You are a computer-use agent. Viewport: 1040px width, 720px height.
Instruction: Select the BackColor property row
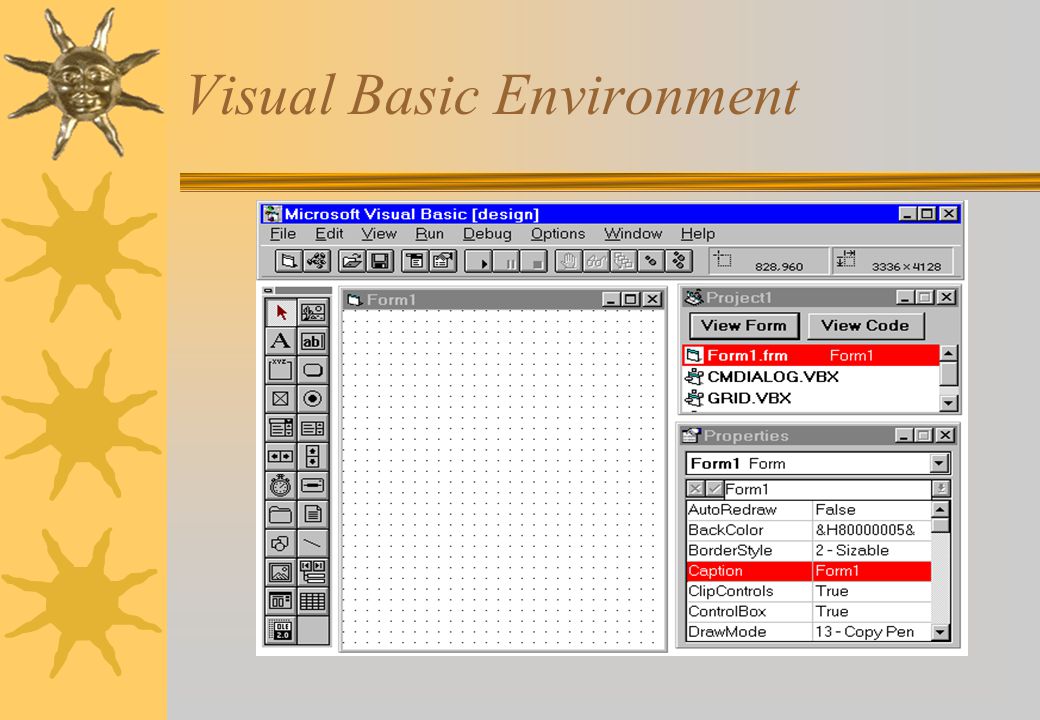809,530
